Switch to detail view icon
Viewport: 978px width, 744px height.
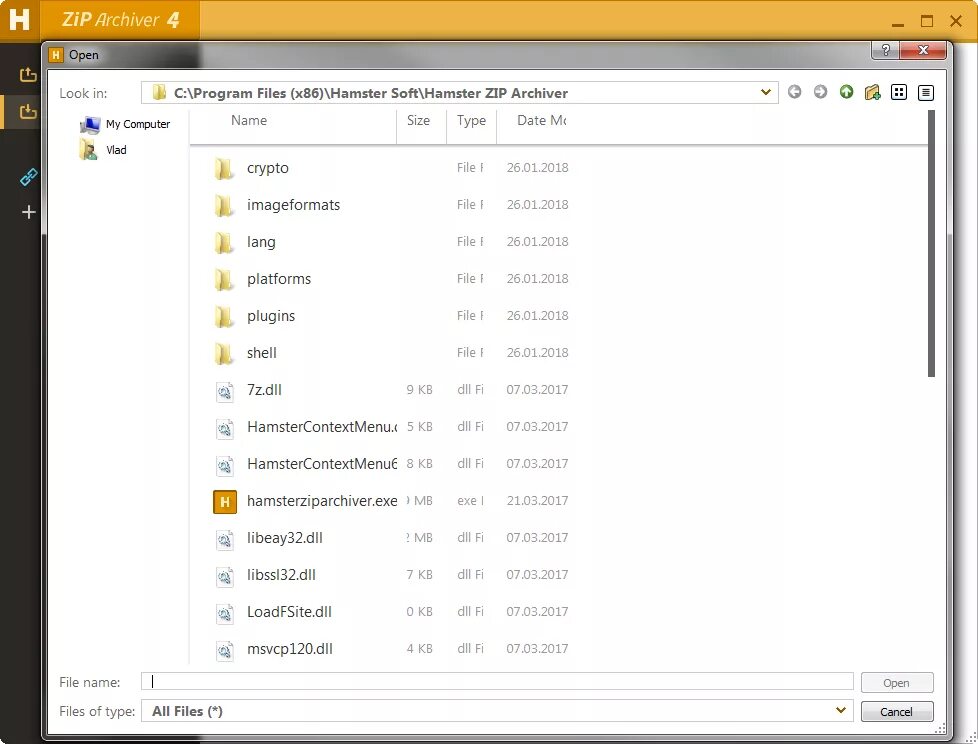926,93
